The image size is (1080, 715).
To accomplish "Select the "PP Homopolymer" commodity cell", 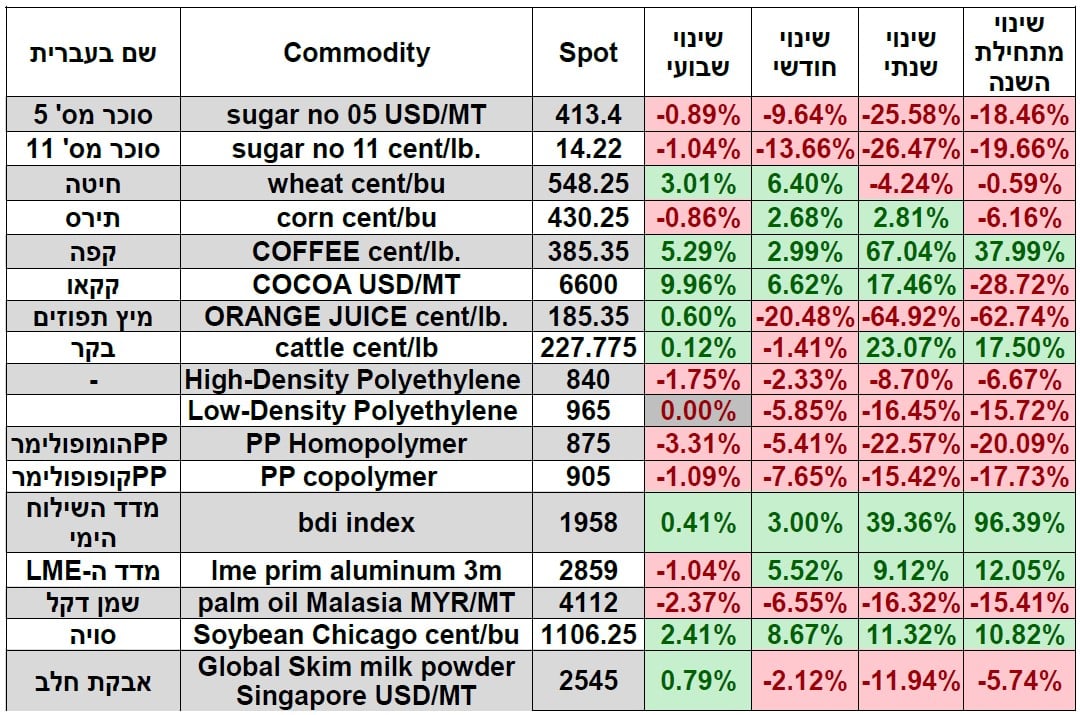I will click(x=356, y=444).
